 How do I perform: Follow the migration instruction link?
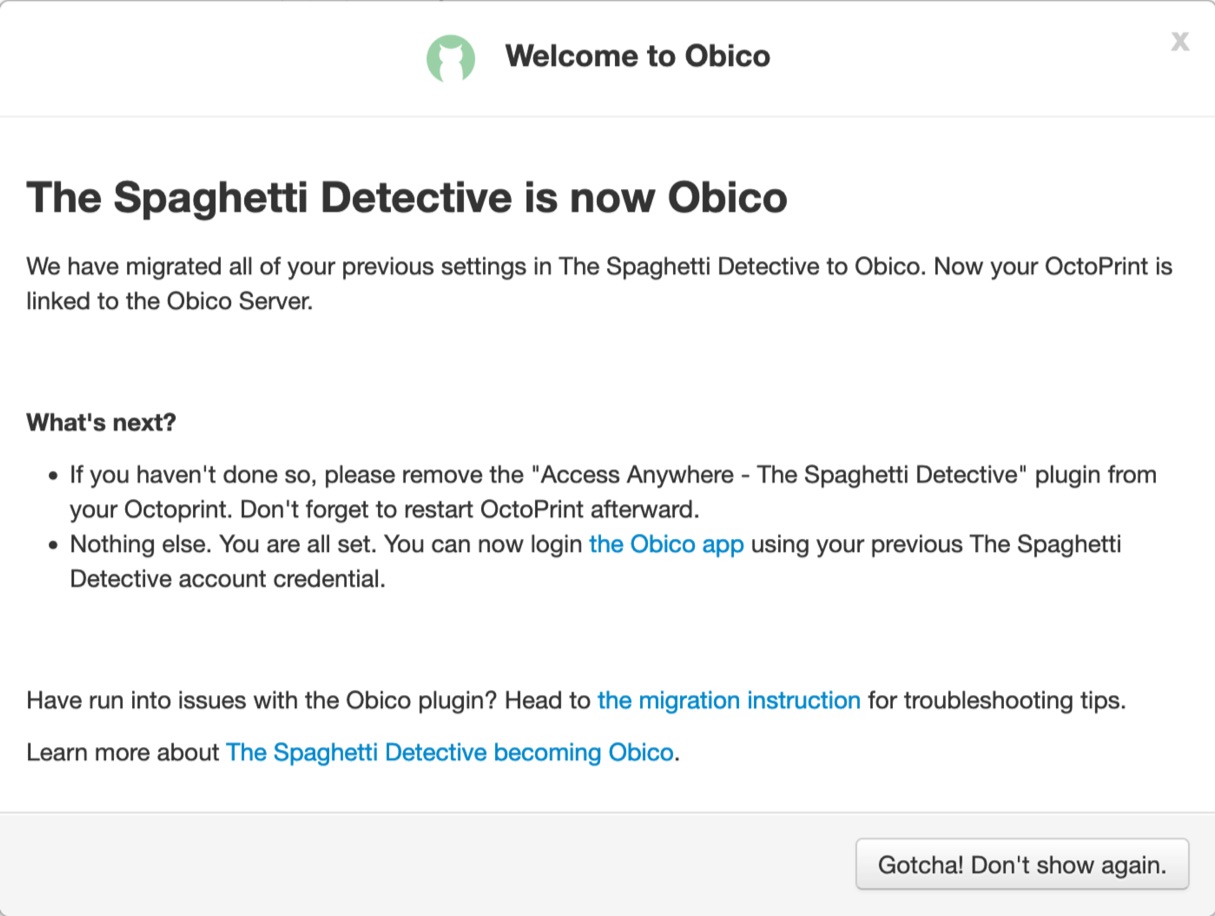728,700
